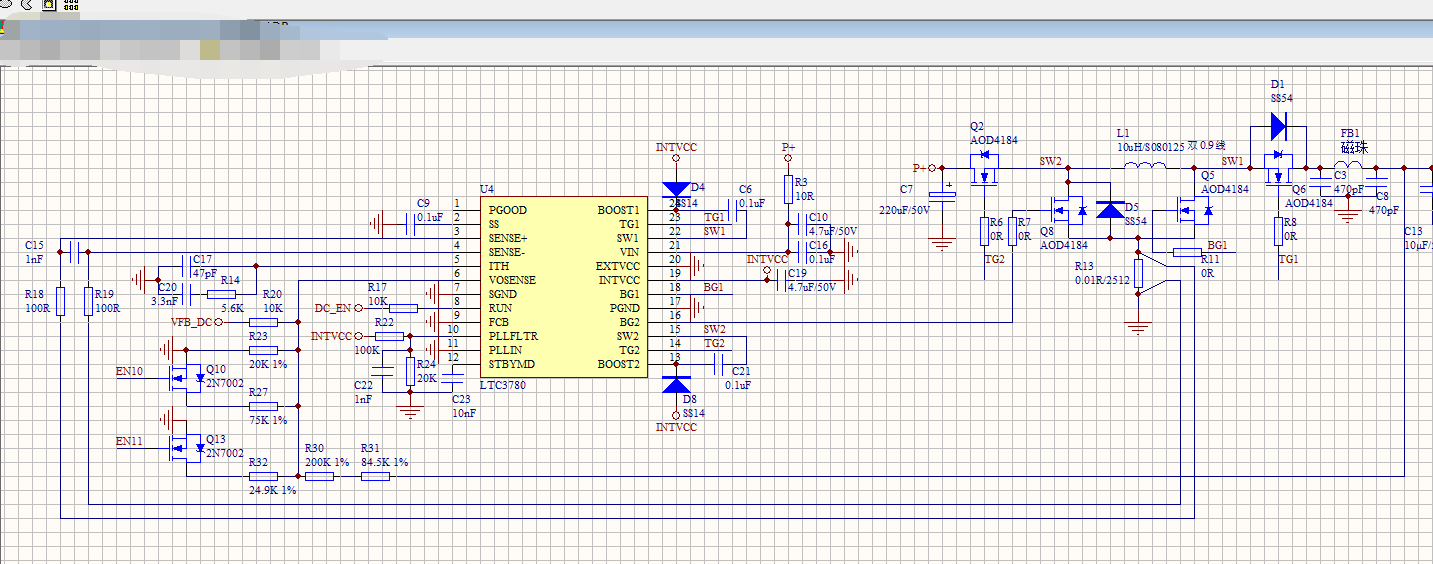Click the Q5 designator label
The image size is (1433, 564).
(x=1208, y=175)
